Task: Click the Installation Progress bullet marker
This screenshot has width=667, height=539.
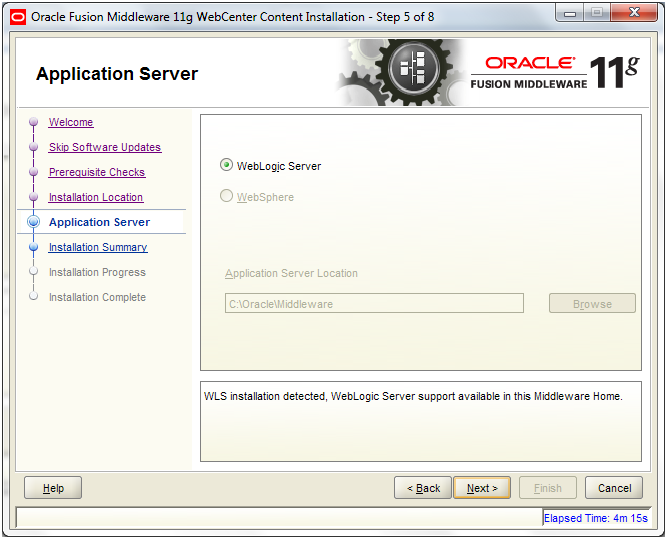Action: [34, 271]
